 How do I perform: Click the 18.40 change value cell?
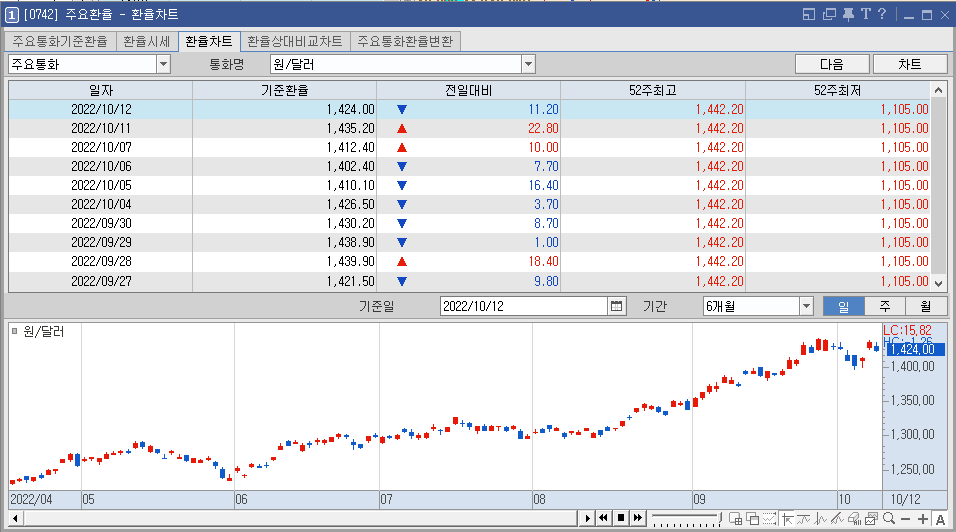click(x=468, y=261)
